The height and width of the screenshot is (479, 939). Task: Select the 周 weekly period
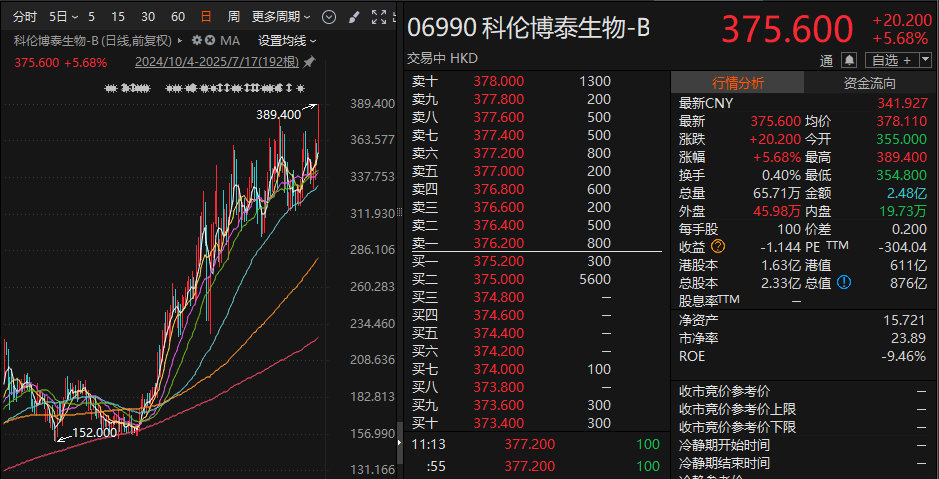click(x=234, y=17)
